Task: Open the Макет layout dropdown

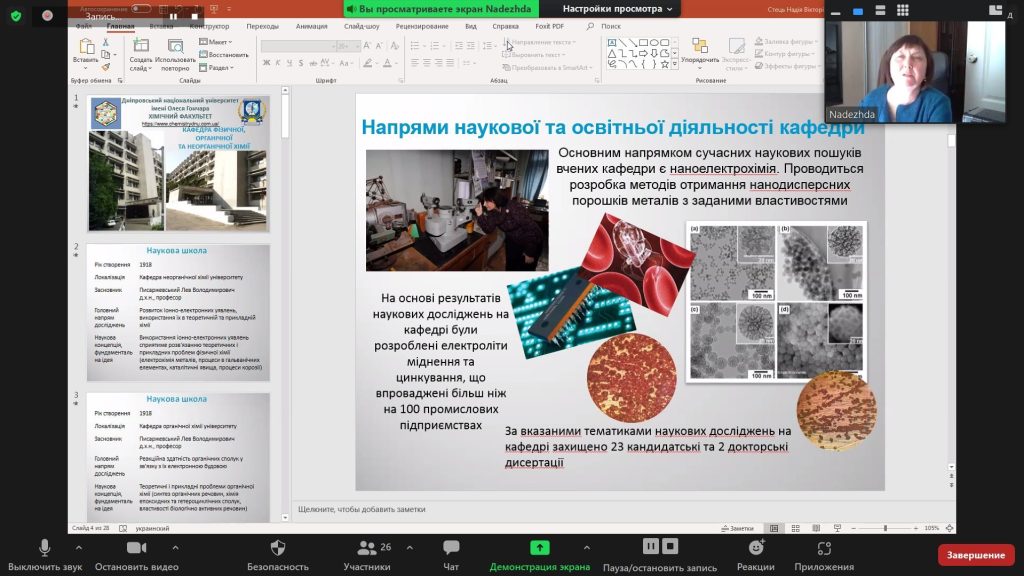Action: click(x=216, y=42)
